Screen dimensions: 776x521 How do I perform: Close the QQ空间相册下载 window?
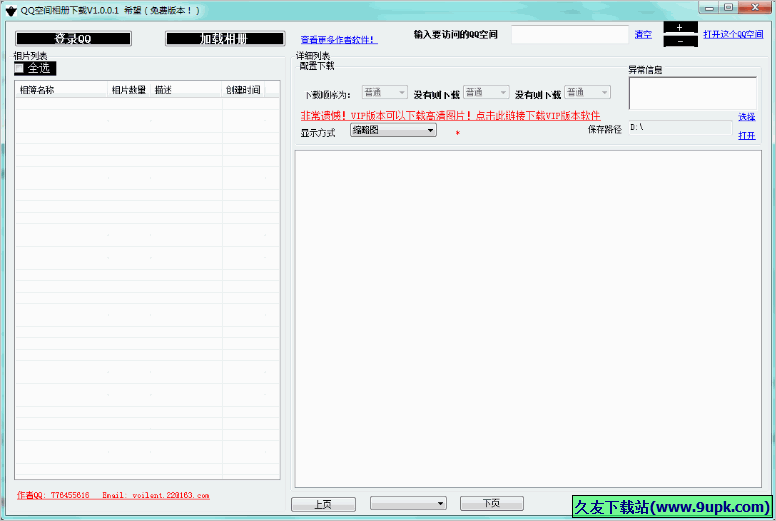755,7
